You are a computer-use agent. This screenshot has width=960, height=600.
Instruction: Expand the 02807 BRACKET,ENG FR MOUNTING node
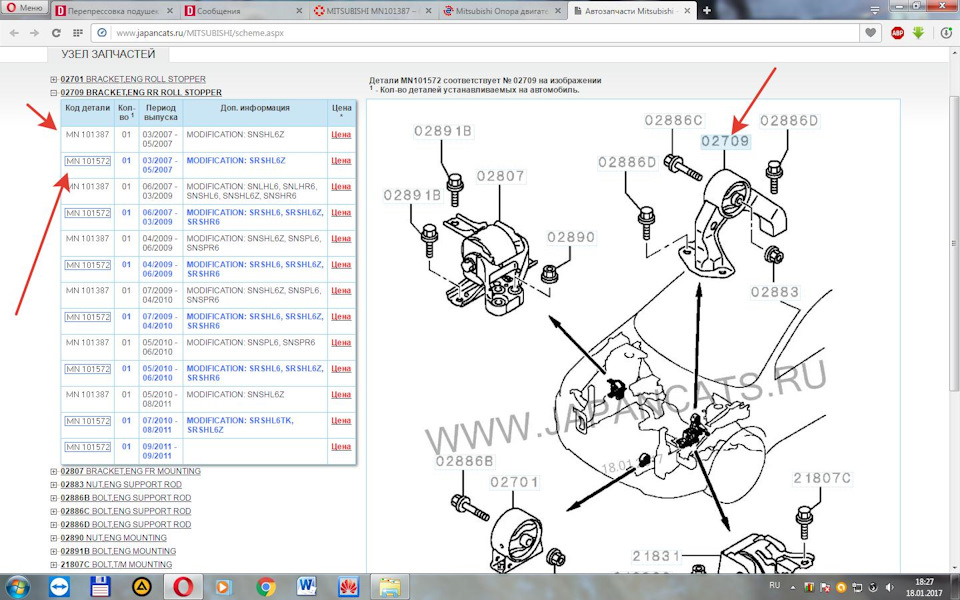point(54,471)
